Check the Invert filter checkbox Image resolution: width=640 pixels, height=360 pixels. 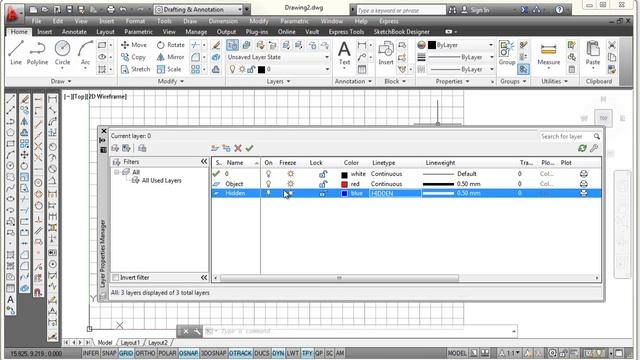[x=116, y=278]
